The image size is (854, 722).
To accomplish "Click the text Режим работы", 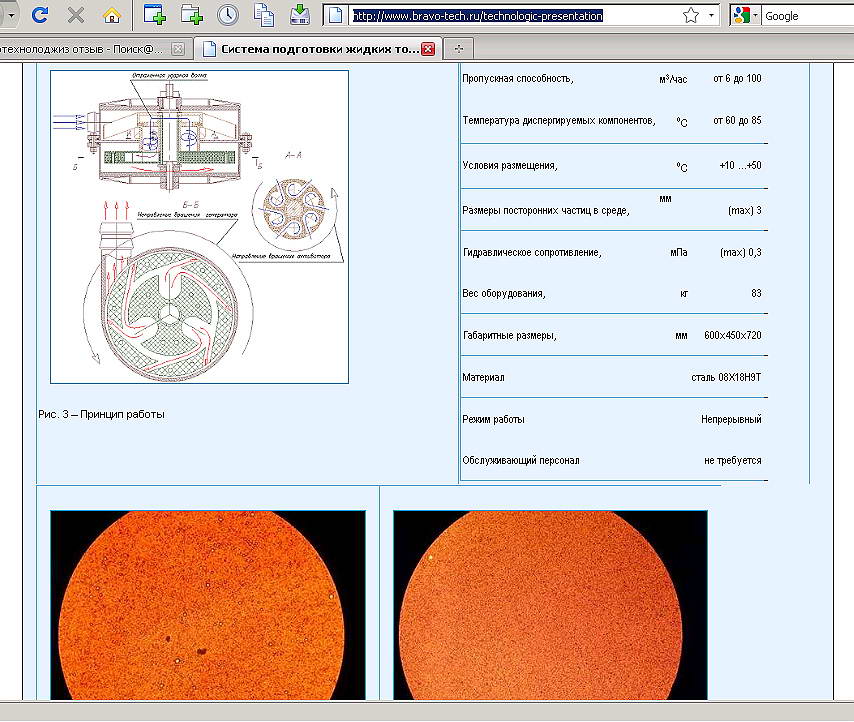I will [x=493, y=420].
